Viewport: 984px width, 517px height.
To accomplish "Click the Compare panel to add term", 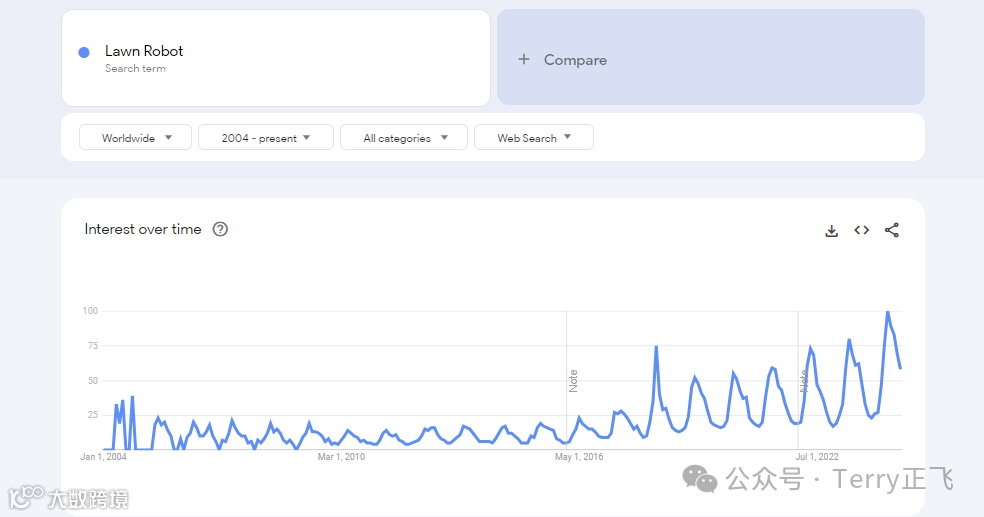I will click(x=711, y=57).
